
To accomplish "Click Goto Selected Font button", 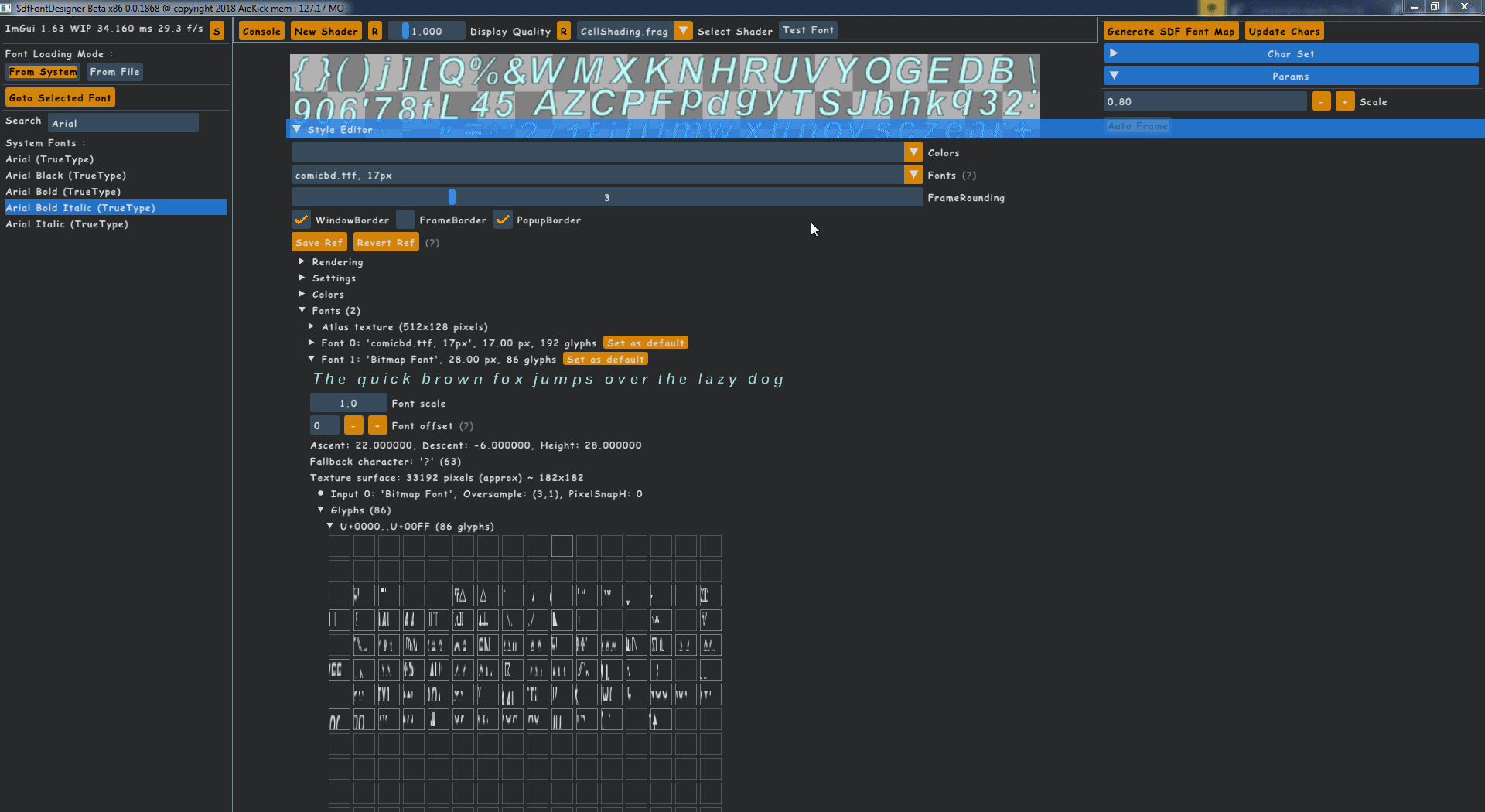I will (60, 98).
